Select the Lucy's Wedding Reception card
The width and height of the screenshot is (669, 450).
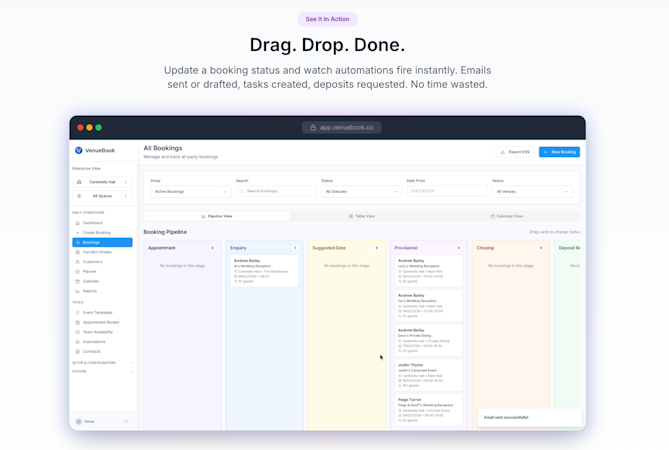(428, 271)
